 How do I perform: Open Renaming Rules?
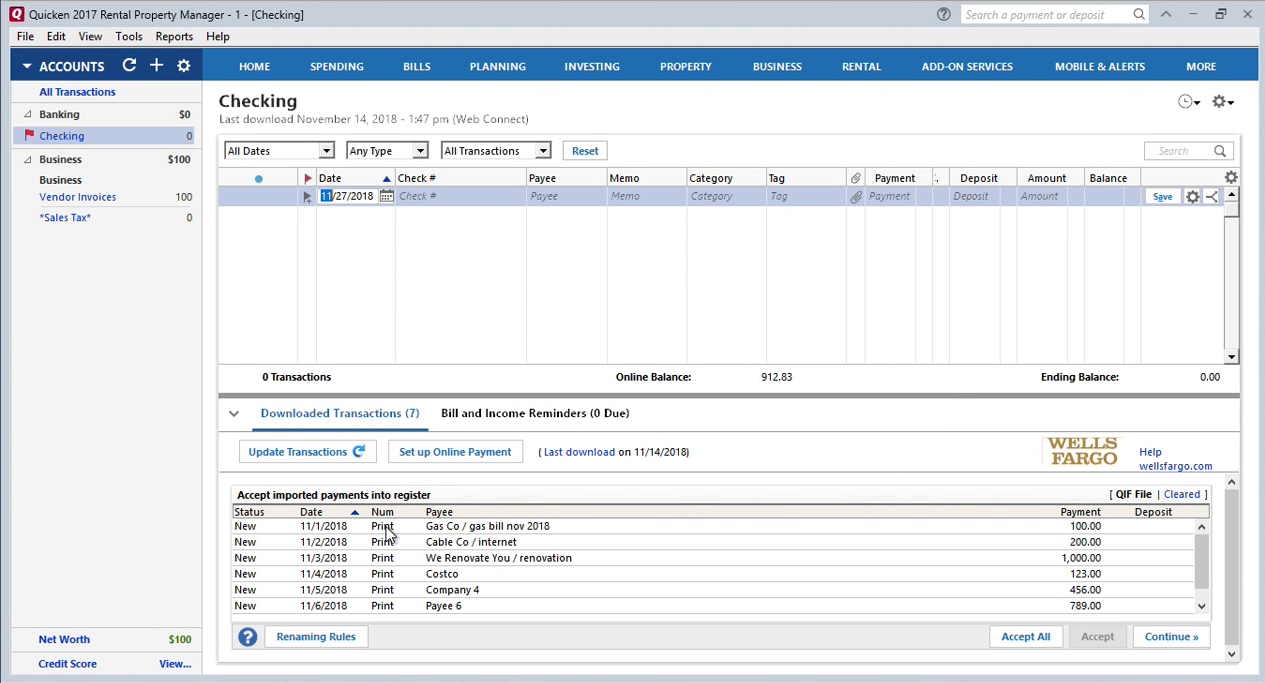[316, 637]
